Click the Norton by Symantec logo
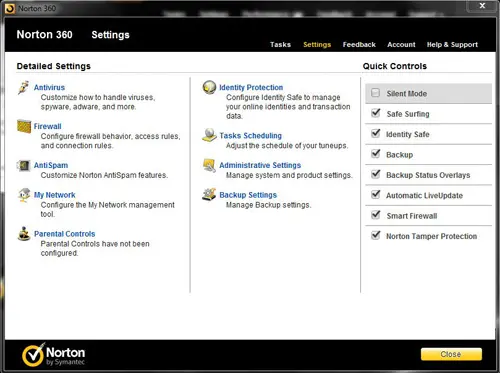This screenshot has width=500, height=373. click(x=53, y=355)
